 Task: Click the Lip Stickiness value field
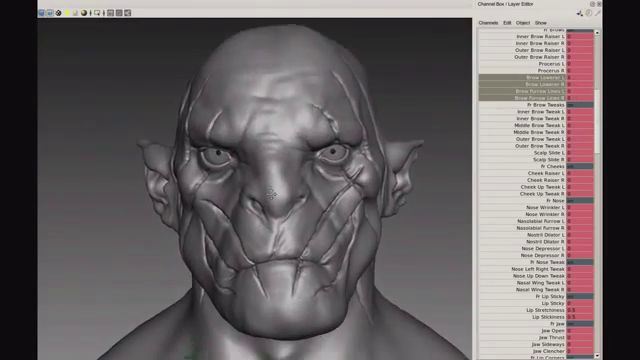(580, 317)
